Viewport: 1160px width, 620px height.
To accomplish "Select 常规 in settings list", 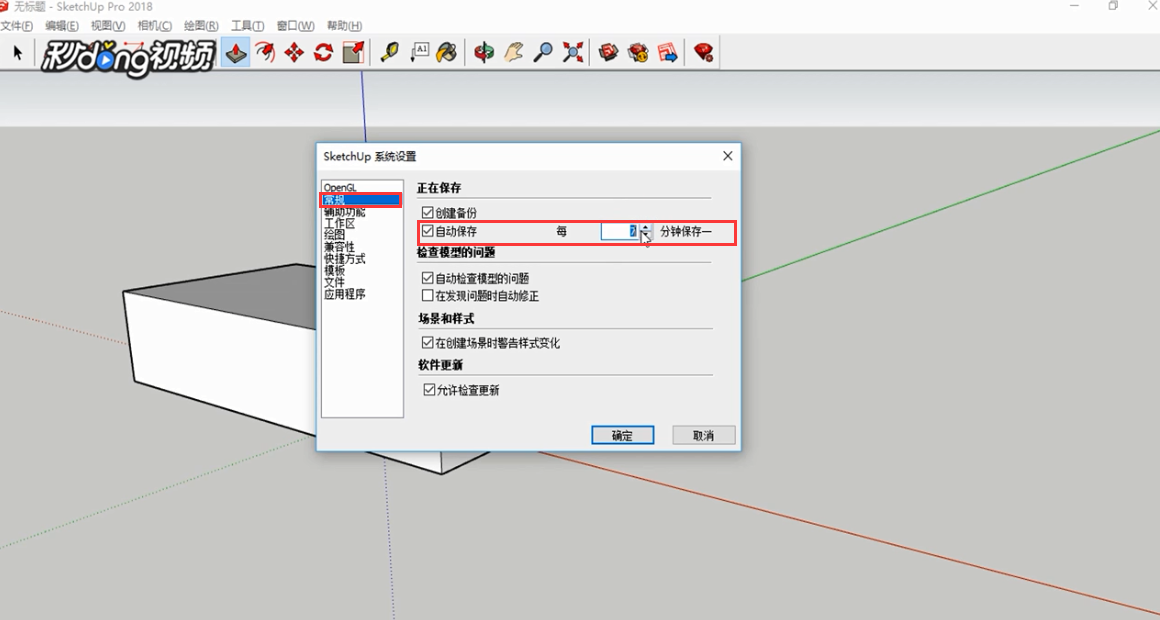I will point(361,200).
